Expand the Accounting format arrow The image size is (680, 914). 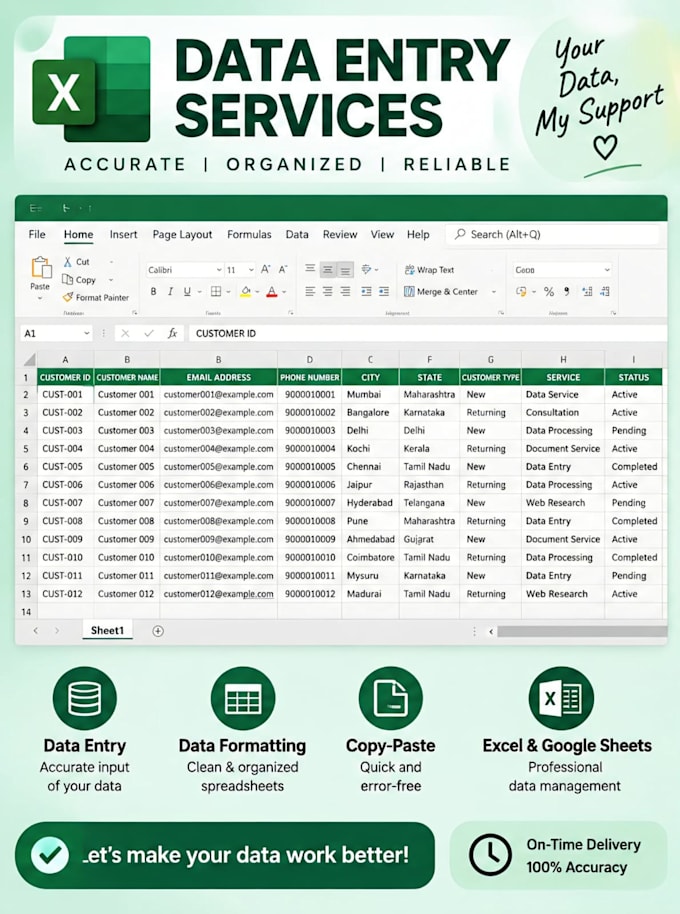(x=534, y=291)
